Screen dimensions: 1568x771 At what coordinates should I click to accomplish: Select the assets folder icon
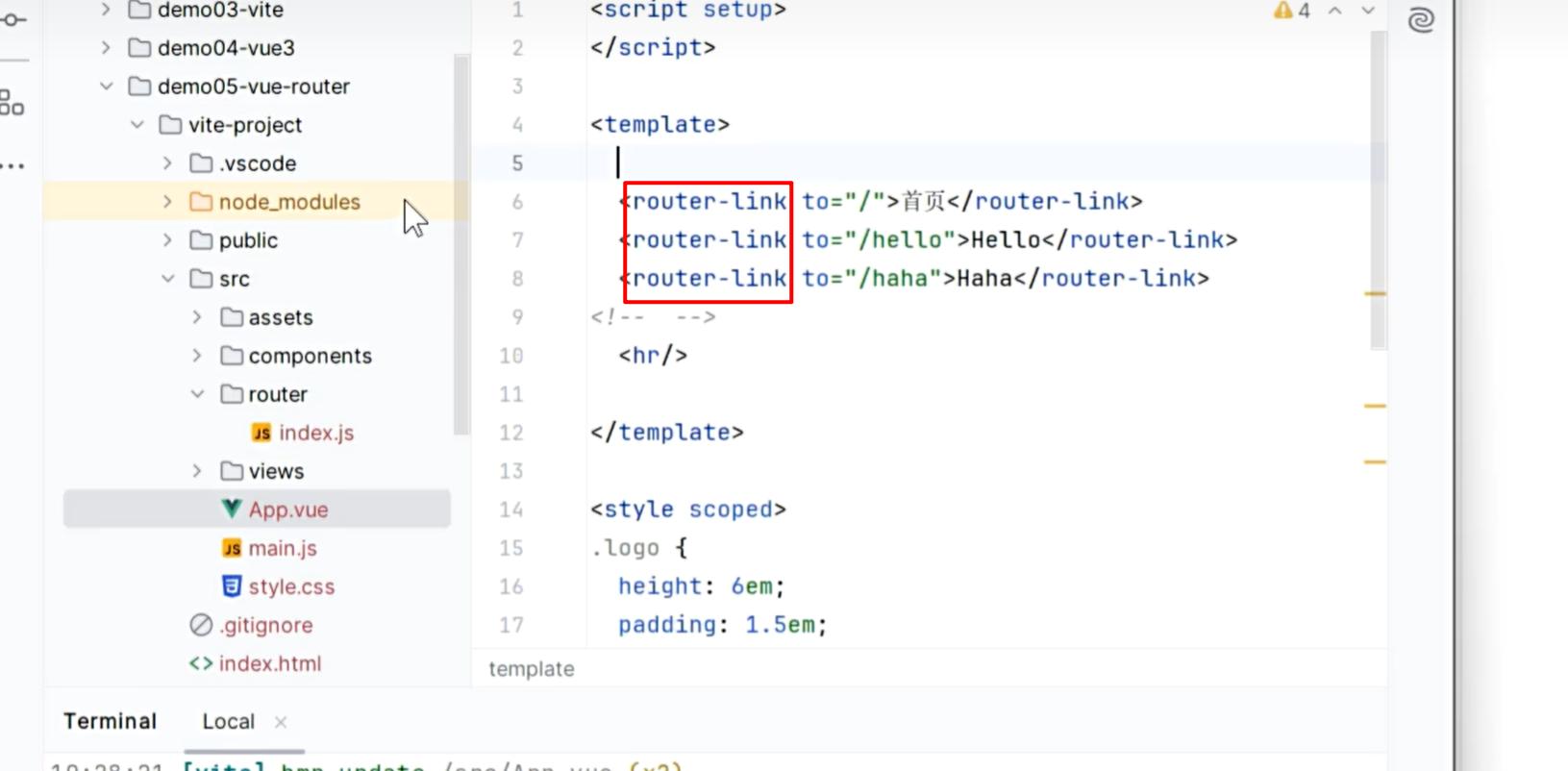click(232, 317)
